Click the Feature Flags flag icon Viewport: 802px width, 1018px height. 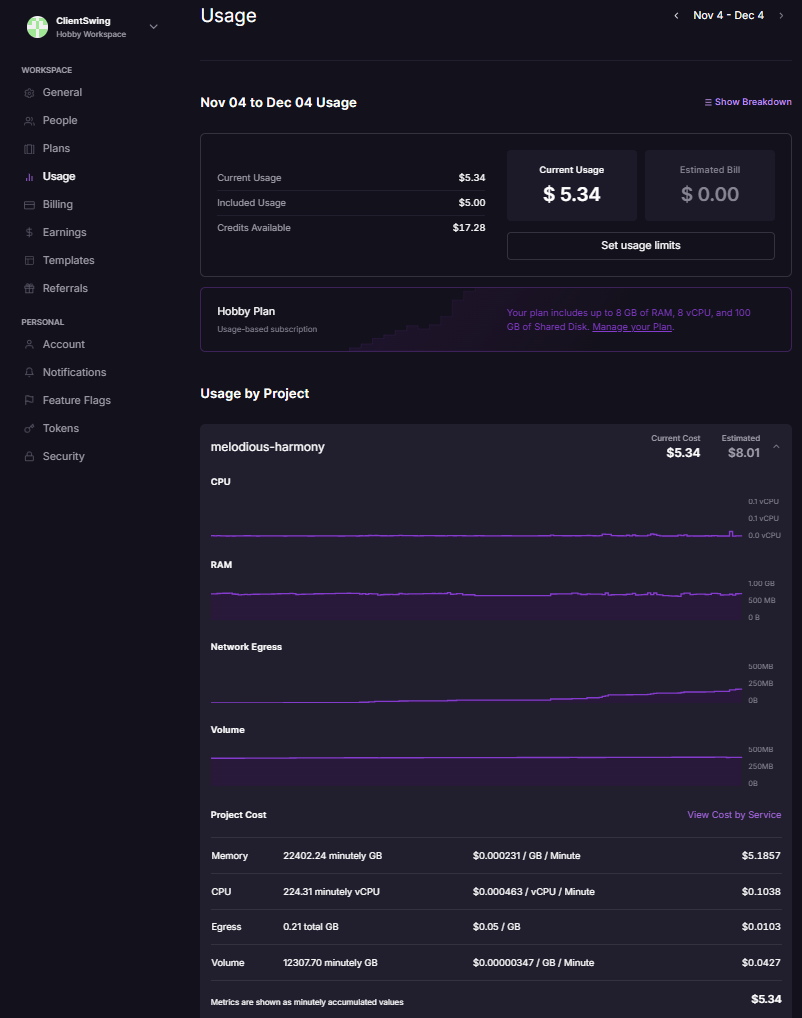30,401
